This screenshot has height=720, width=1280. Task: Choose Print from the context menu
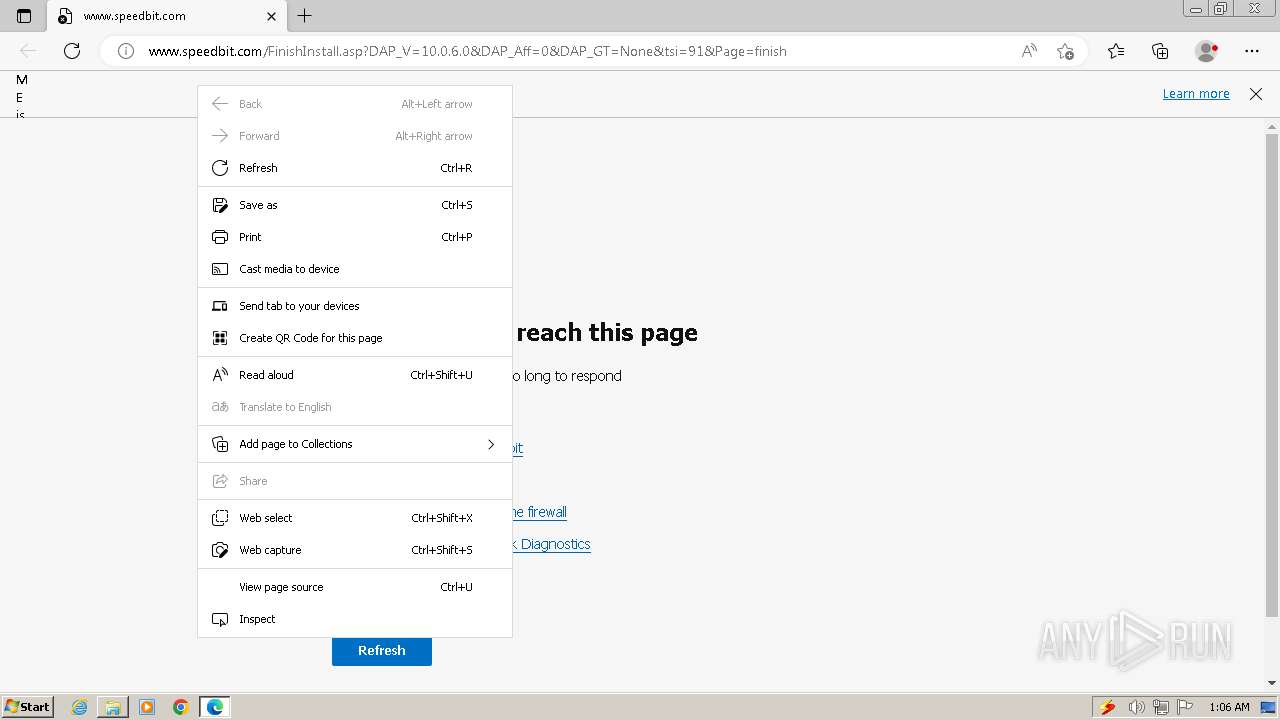tap(355, 237)
